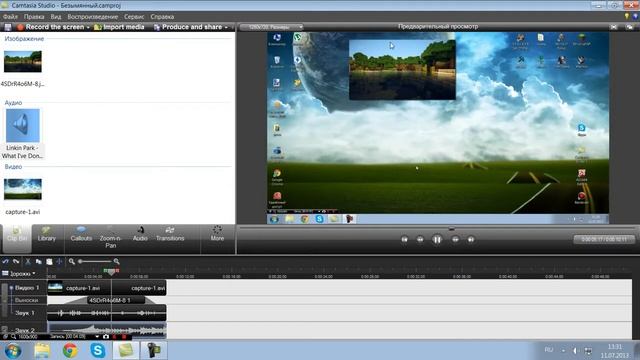640x360 pixels.
Task: Open the preview dimensions dropdown
Action: point(271,27)
